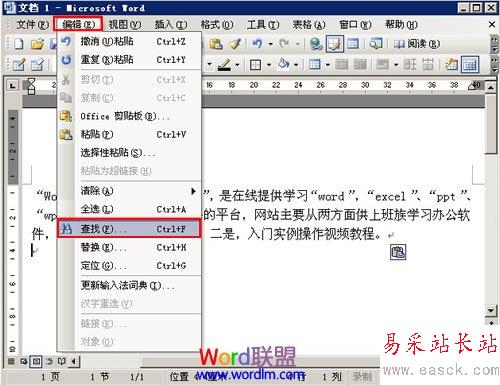This screenshot has width=500, height=385.
Task: Click the Paste clipboard toolbar icon
Action: pyautogui.click(x=216, y=44)
